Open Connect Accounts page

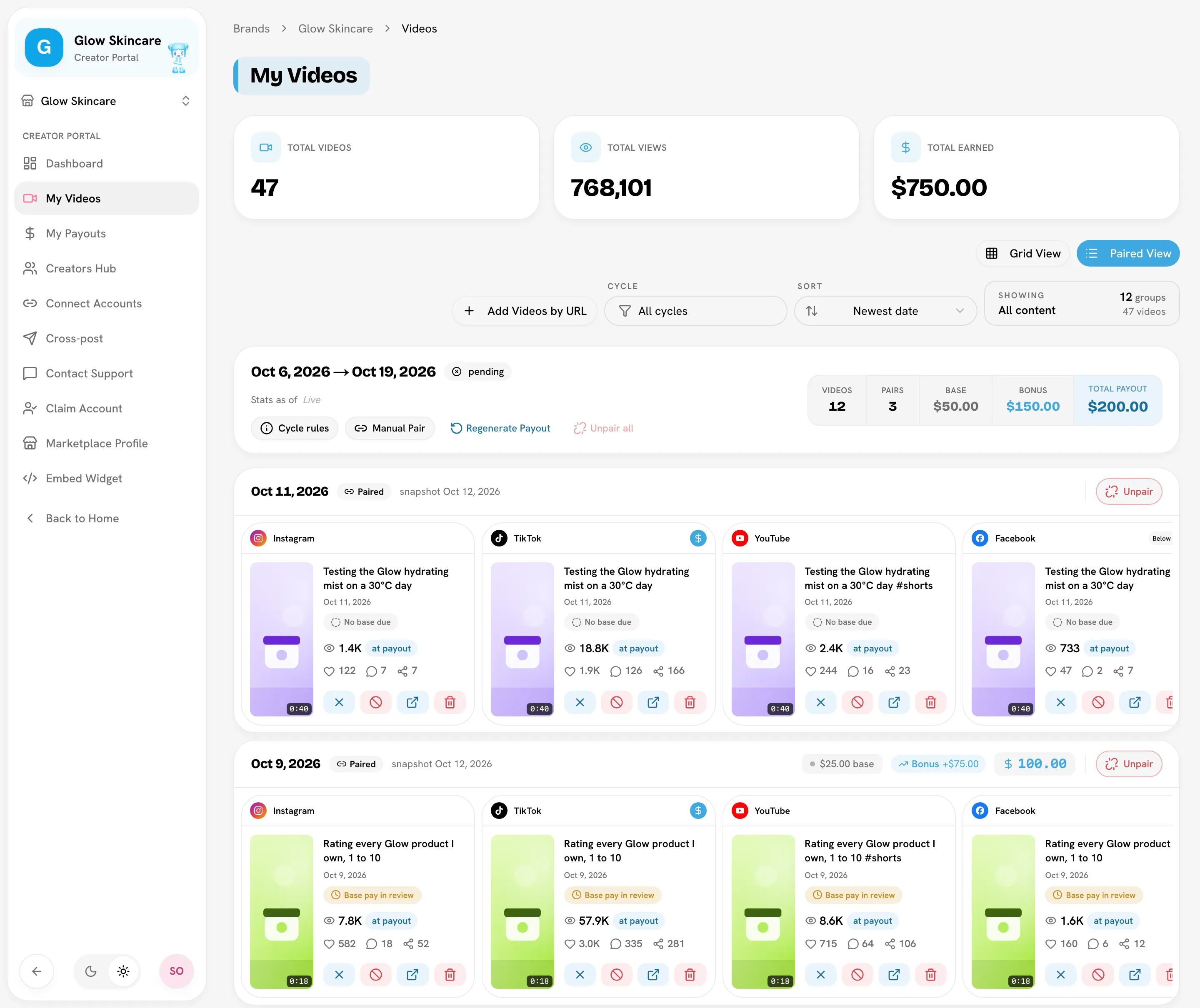click(x=106, y=303)
